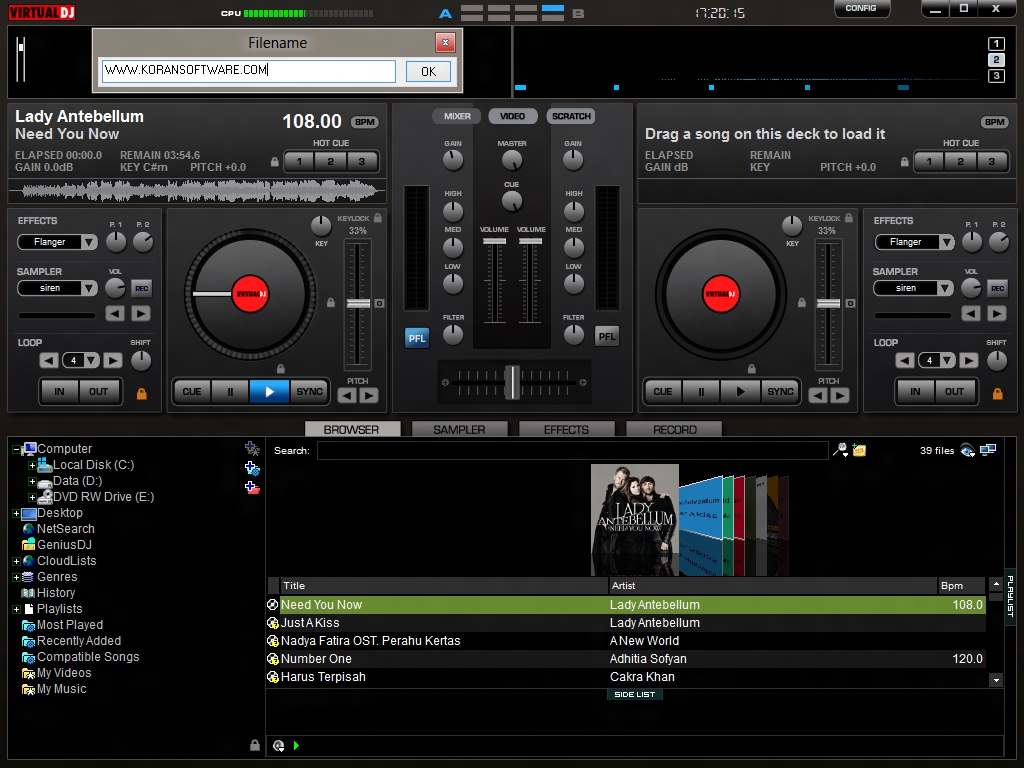Image resolution: width=1024 pixels, height=768 pixels.
Task: Select the dual-monitor view icon in browser toolbar
Action: (987, 449)
